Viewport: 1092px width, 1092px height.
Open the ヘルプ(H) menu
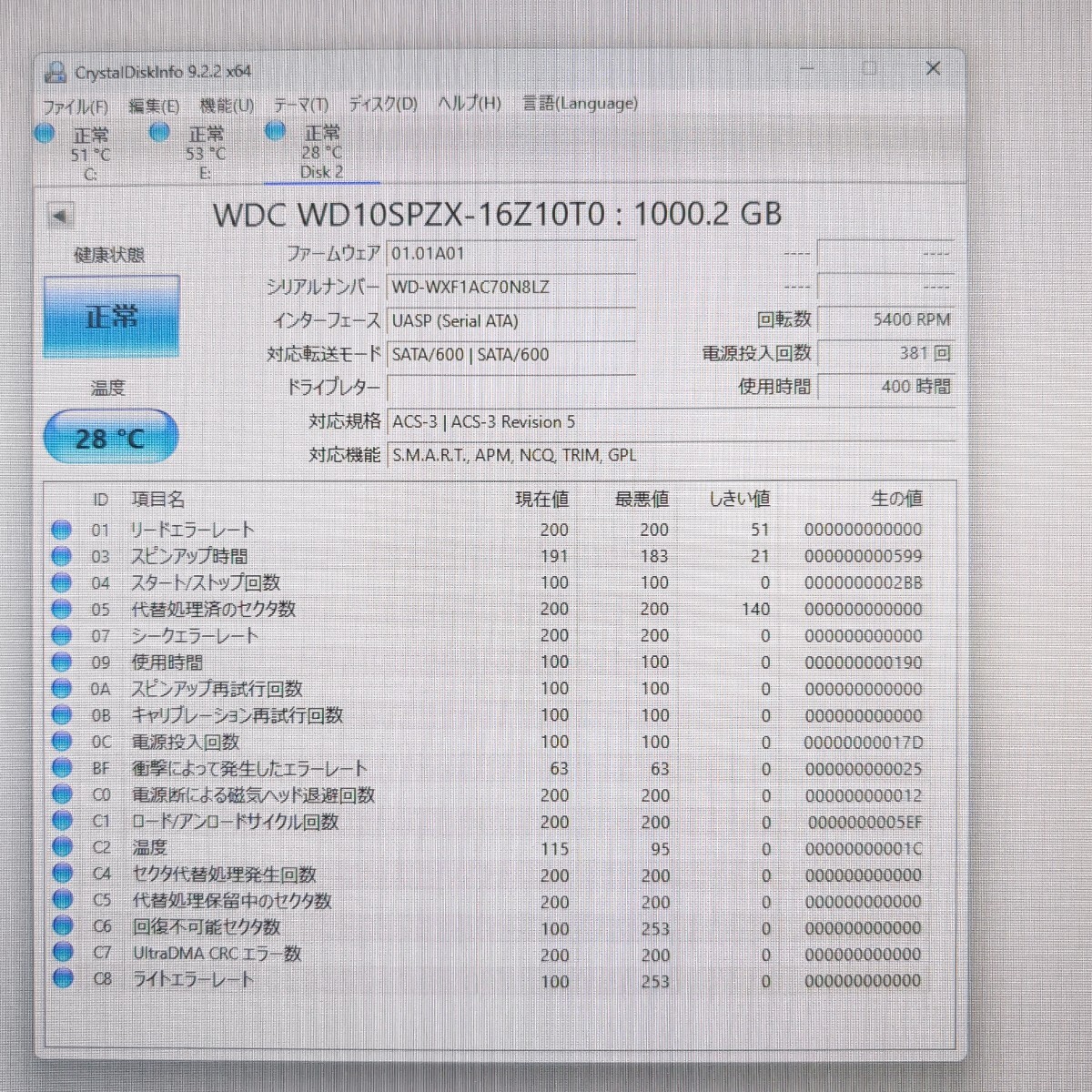click(469, 103)
